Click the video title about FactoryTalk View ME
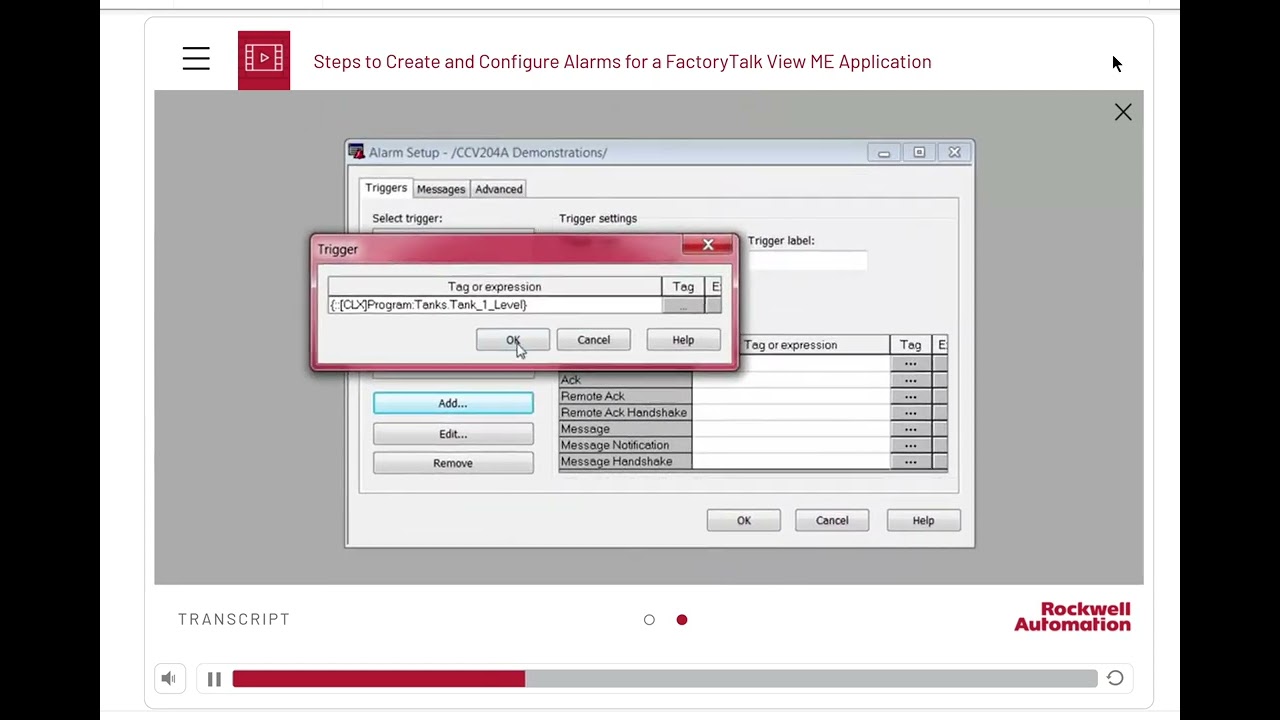Image resolution: width=1280 pixels, height=720 pixels. tap(622, 61)
